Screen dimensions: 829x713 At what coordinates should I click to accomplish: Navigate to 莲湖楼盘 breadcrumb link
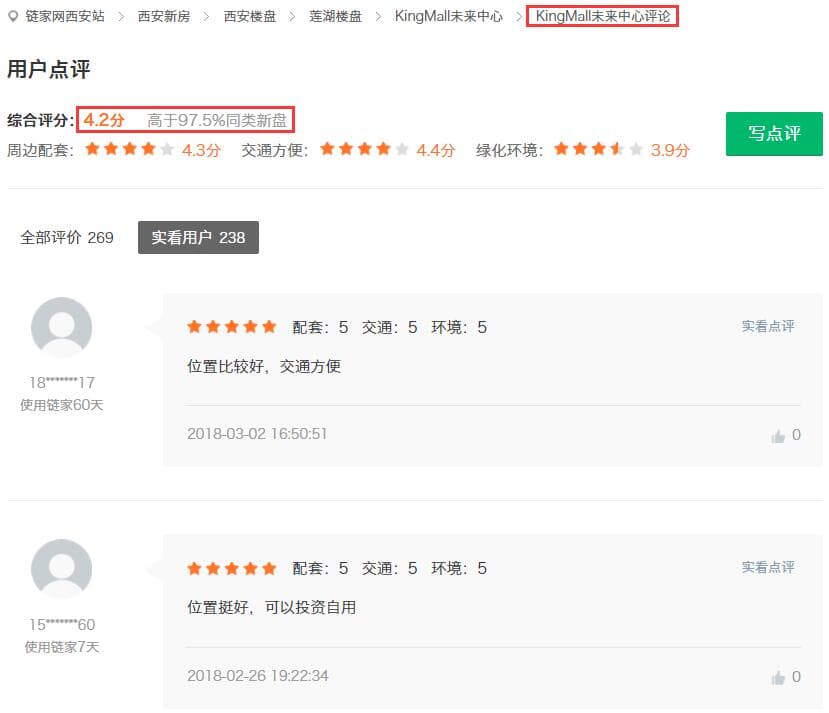pyautogui.click(x=335, y=17)
